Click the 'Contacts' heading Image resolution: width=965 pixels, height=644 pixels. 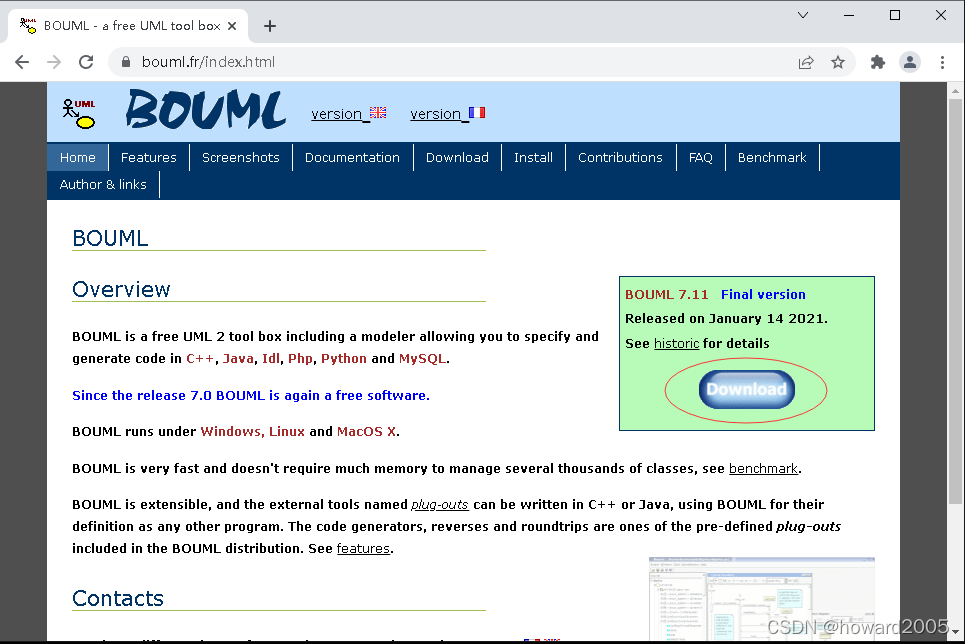[x=118, y=598]
